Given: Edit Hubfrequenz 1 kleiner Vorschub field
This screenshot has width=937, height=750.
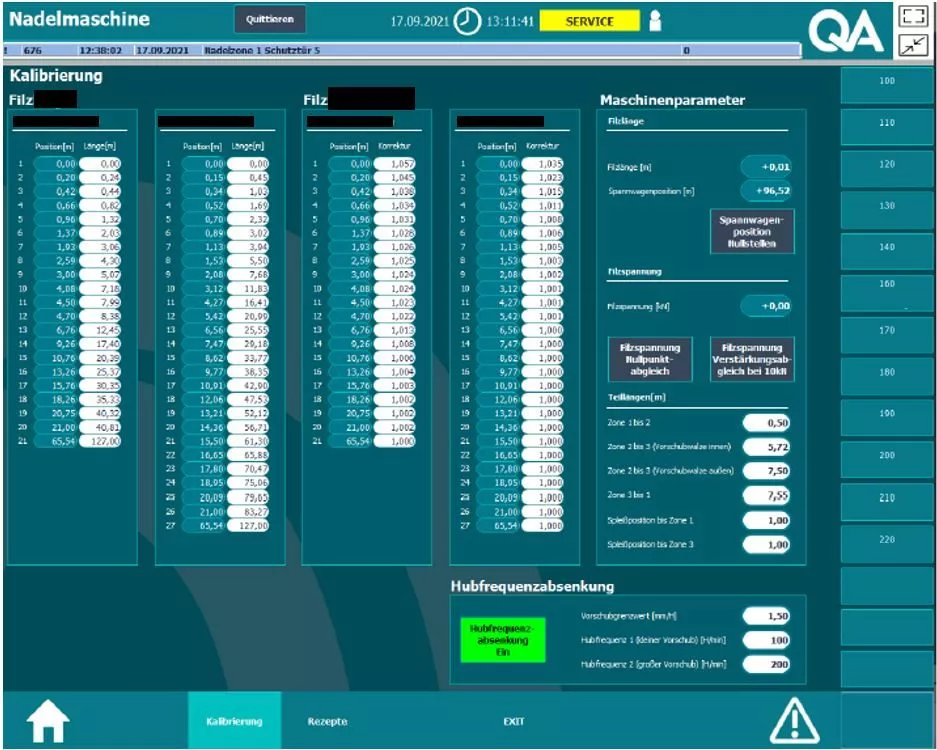Looking at the screenshot, I should (766, 640).
